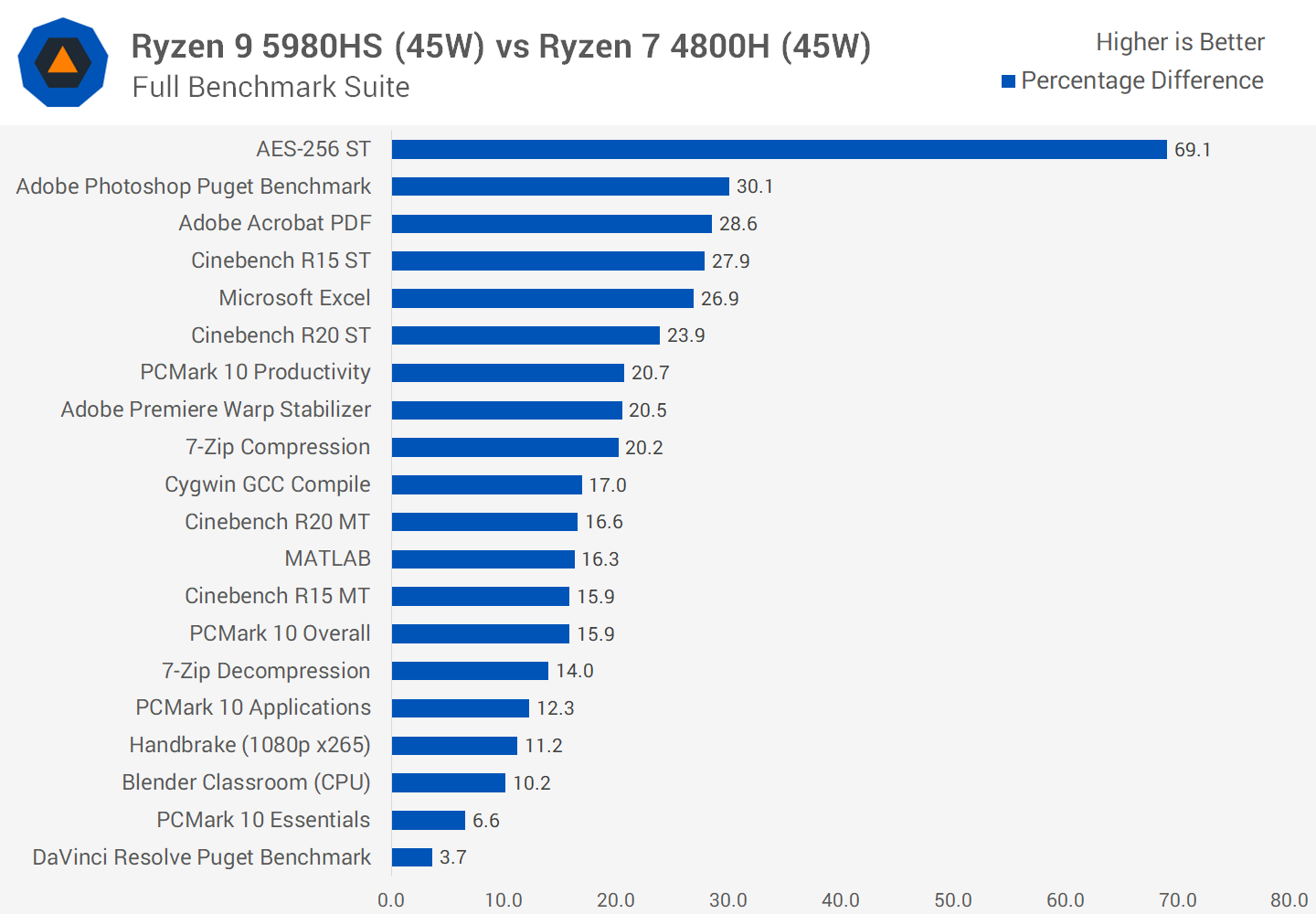
Task: Select the Cygwin GCC Compile label
Action: click(268, 484)
